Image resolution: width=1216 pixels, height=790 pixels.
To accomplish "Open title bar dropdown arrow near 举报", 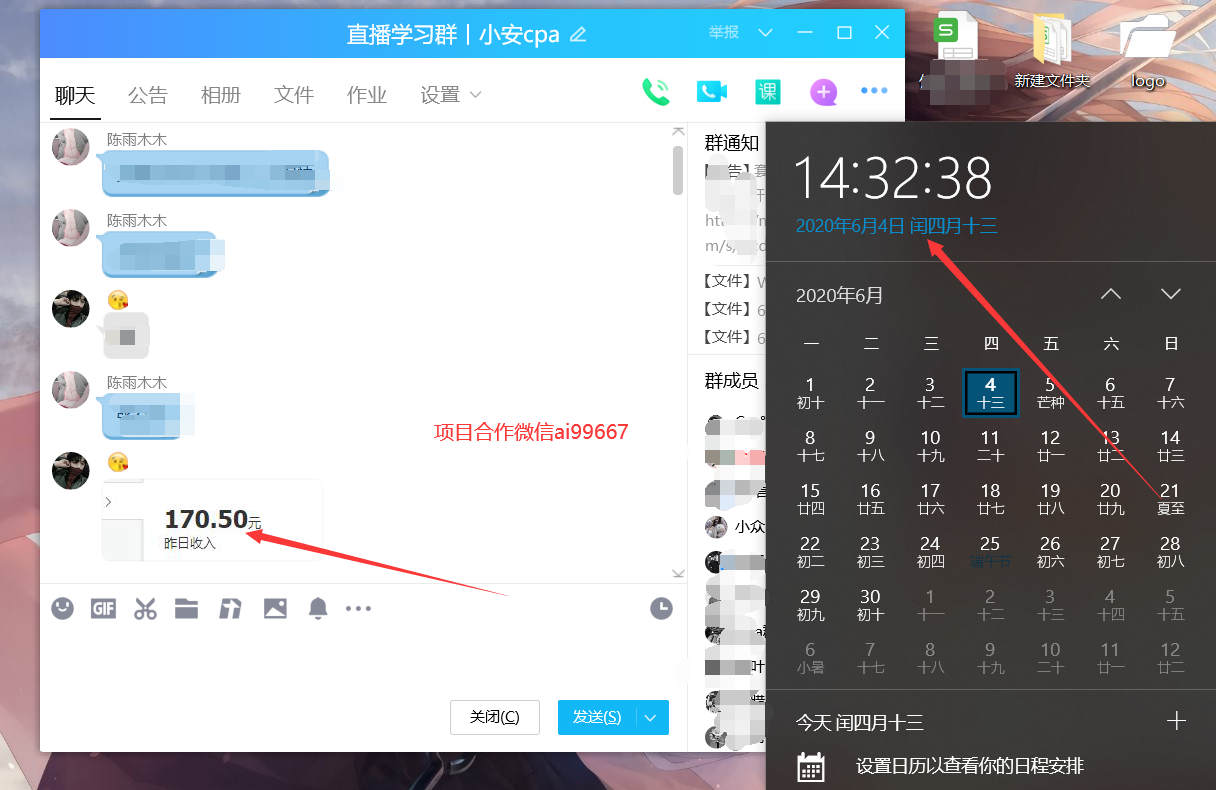I will [766, 33].
